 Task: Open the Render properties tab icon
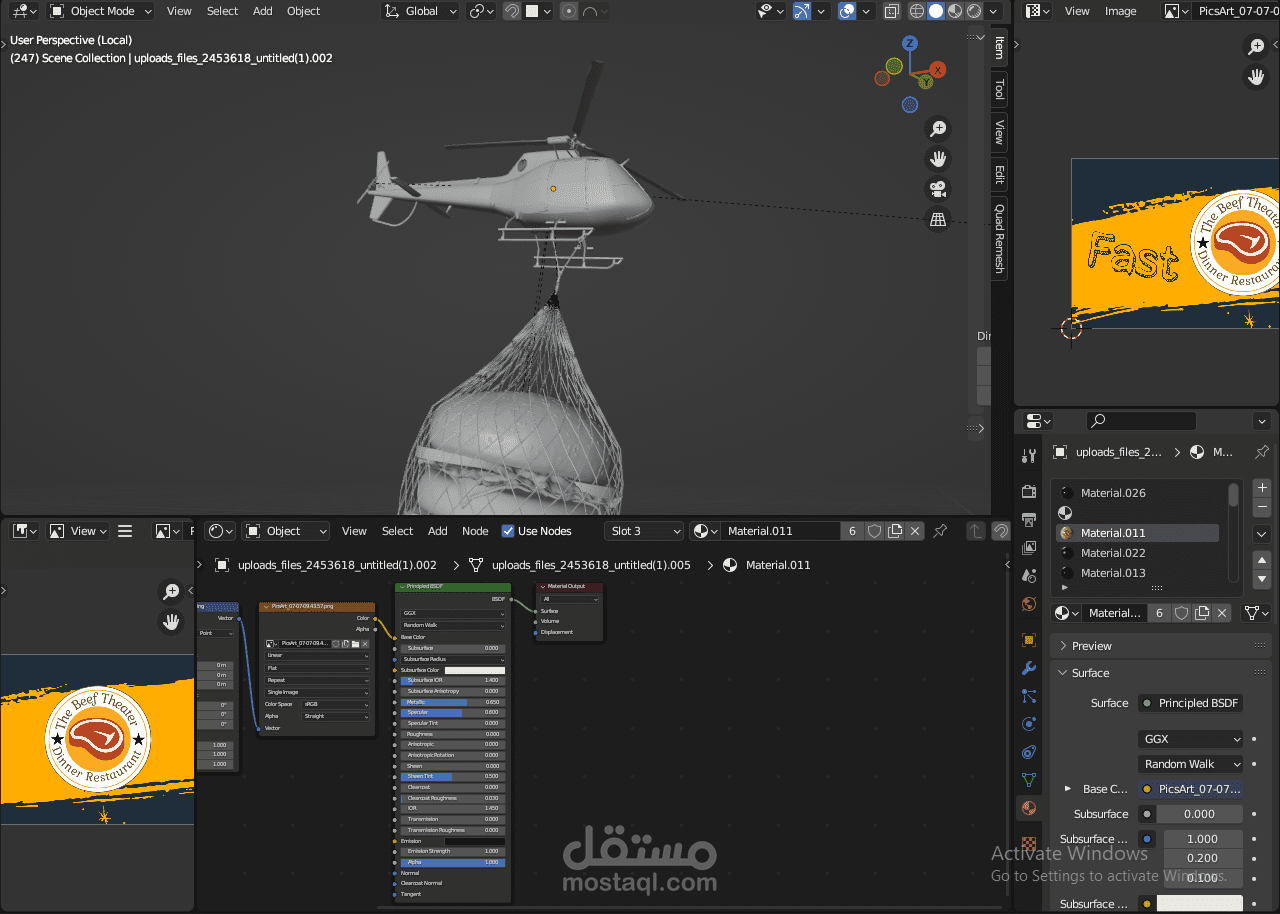(1029, 491)
